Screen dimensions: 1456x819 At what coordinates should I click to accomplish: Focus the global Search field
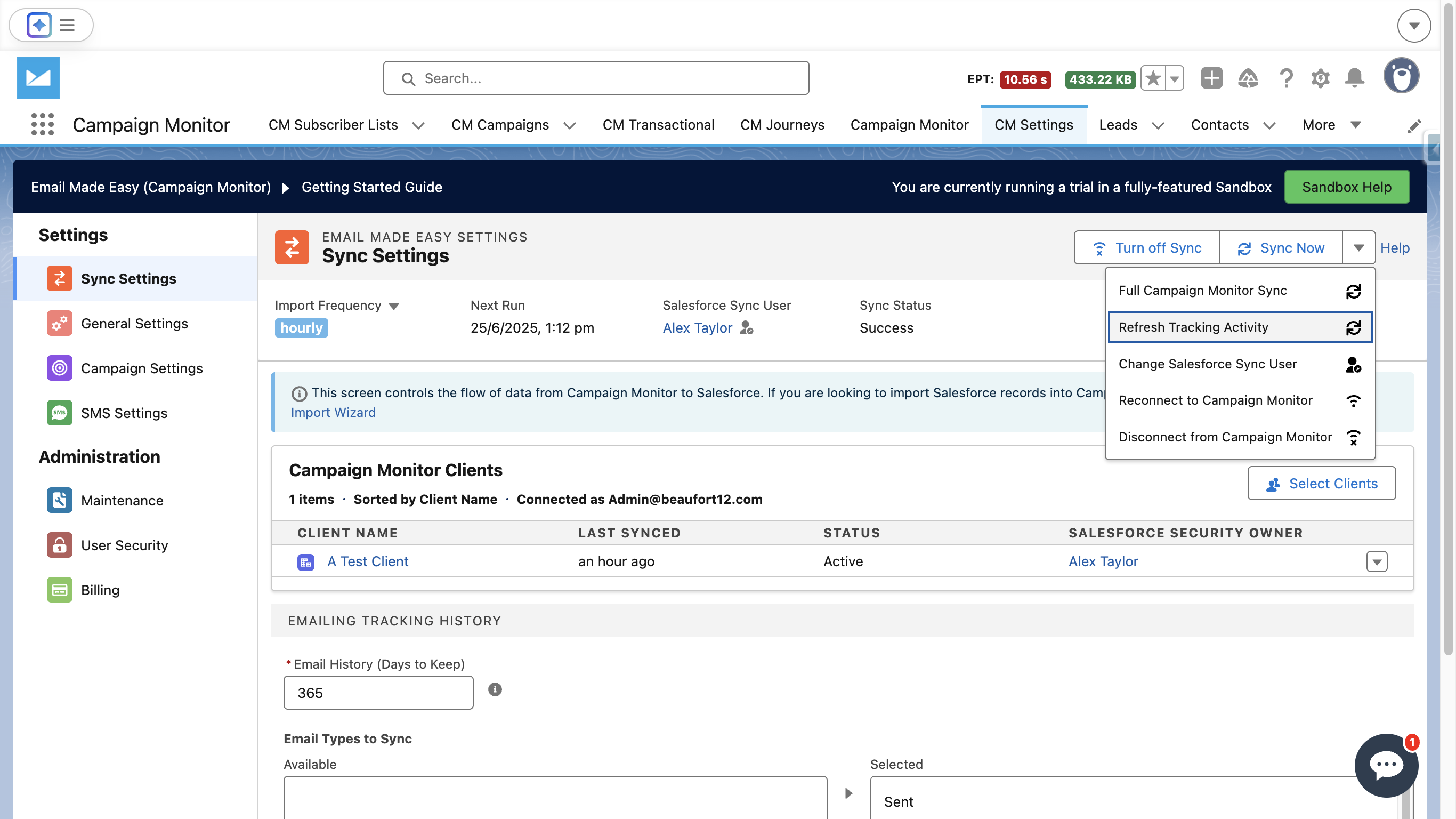click(x=596, y=78)
